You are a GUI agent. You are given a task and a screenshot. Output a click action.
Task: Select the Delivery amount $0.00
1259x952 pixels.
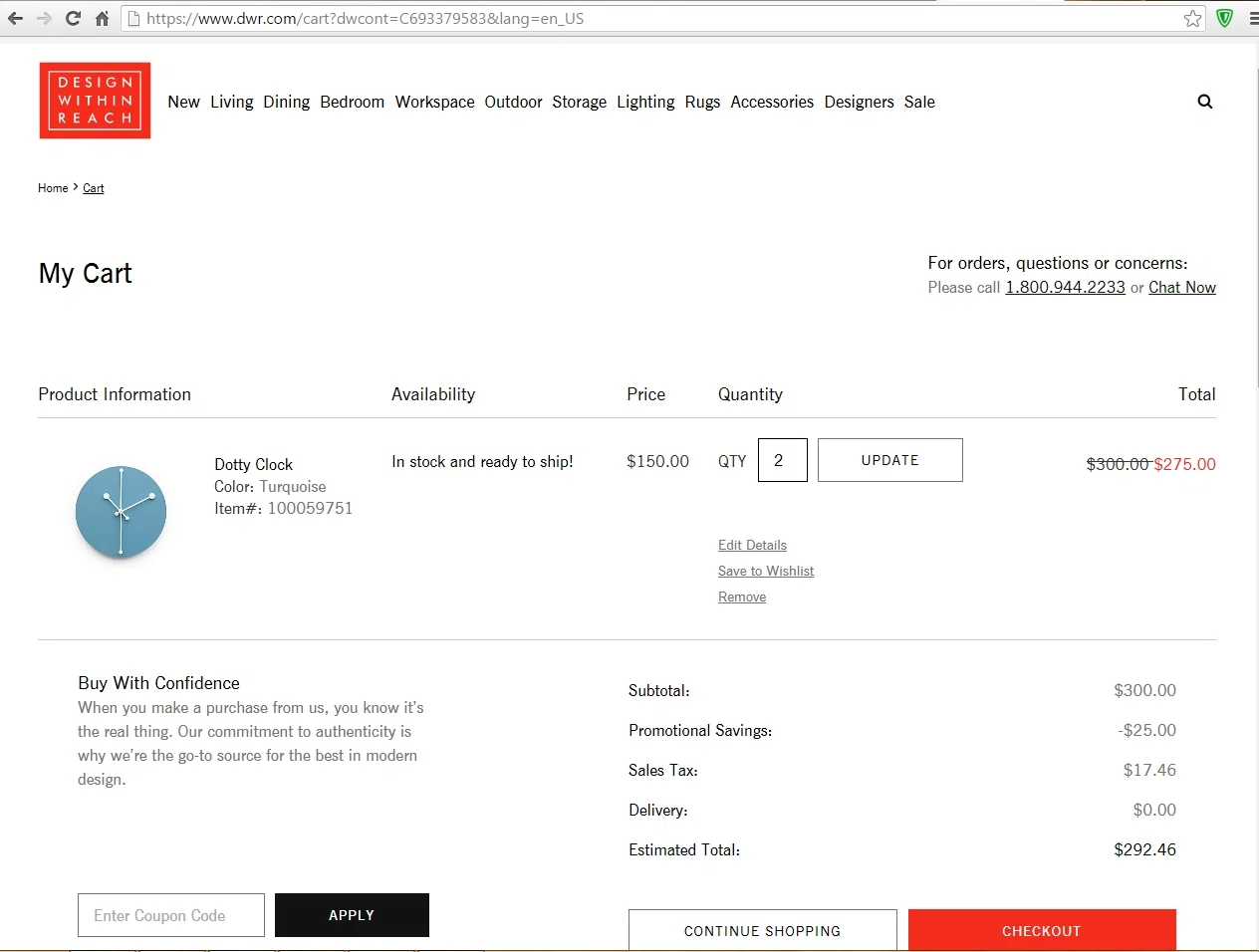[1155, 810]
